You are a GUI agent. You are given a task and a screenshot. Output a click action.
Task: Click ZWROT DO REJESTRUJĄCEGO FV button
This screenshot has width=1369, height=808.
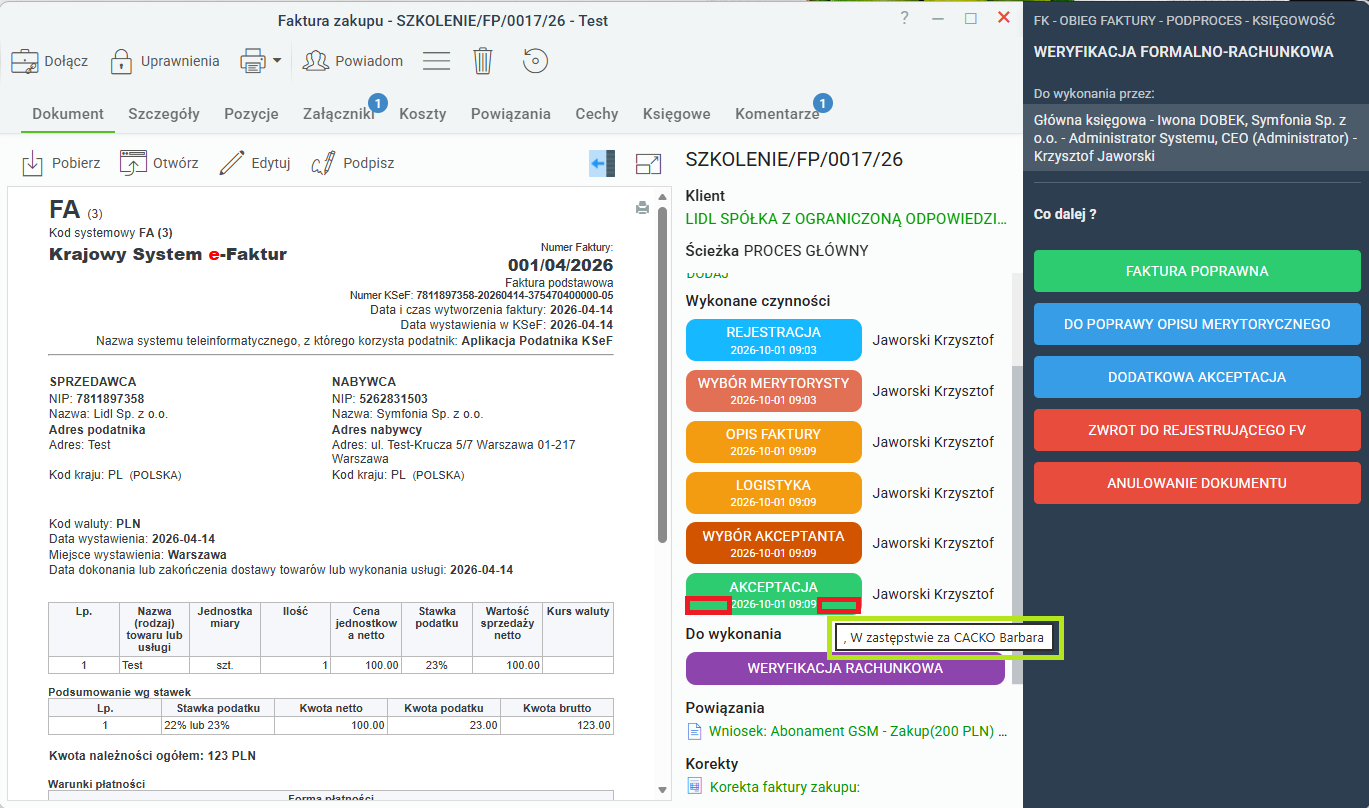[x=1197, y=430]
